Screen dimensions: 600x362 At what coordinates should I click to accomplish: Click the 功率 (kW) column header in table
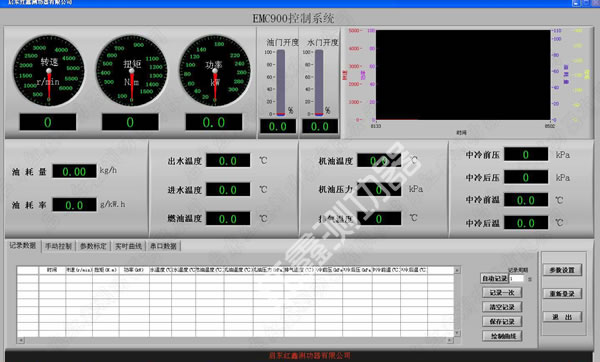coord(134,270)
